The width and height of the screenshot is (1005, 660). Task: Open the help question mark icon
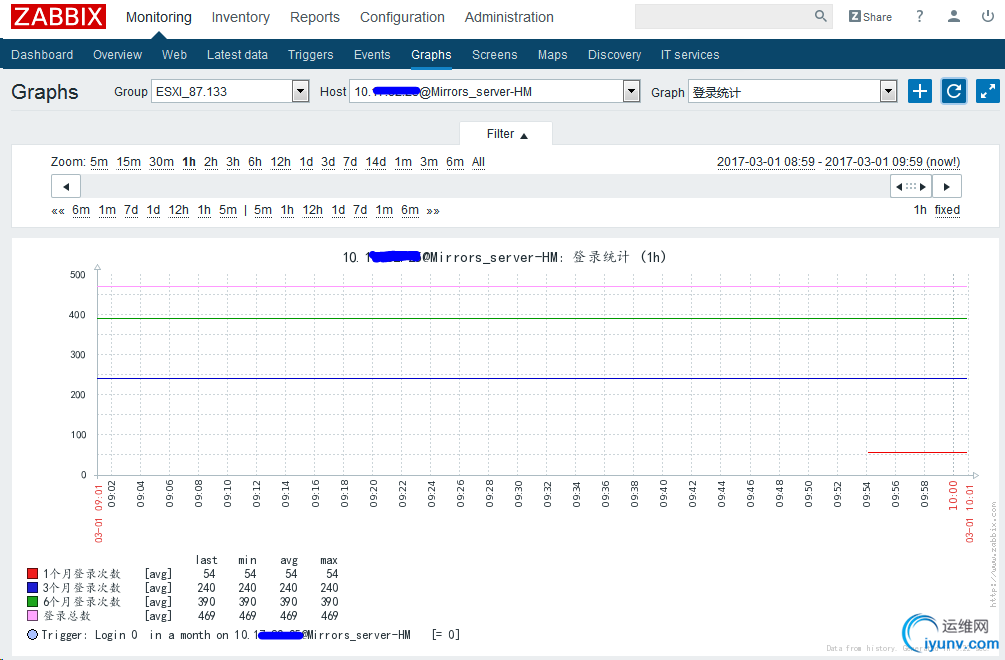pyautogui.click(x=920, y=17)
